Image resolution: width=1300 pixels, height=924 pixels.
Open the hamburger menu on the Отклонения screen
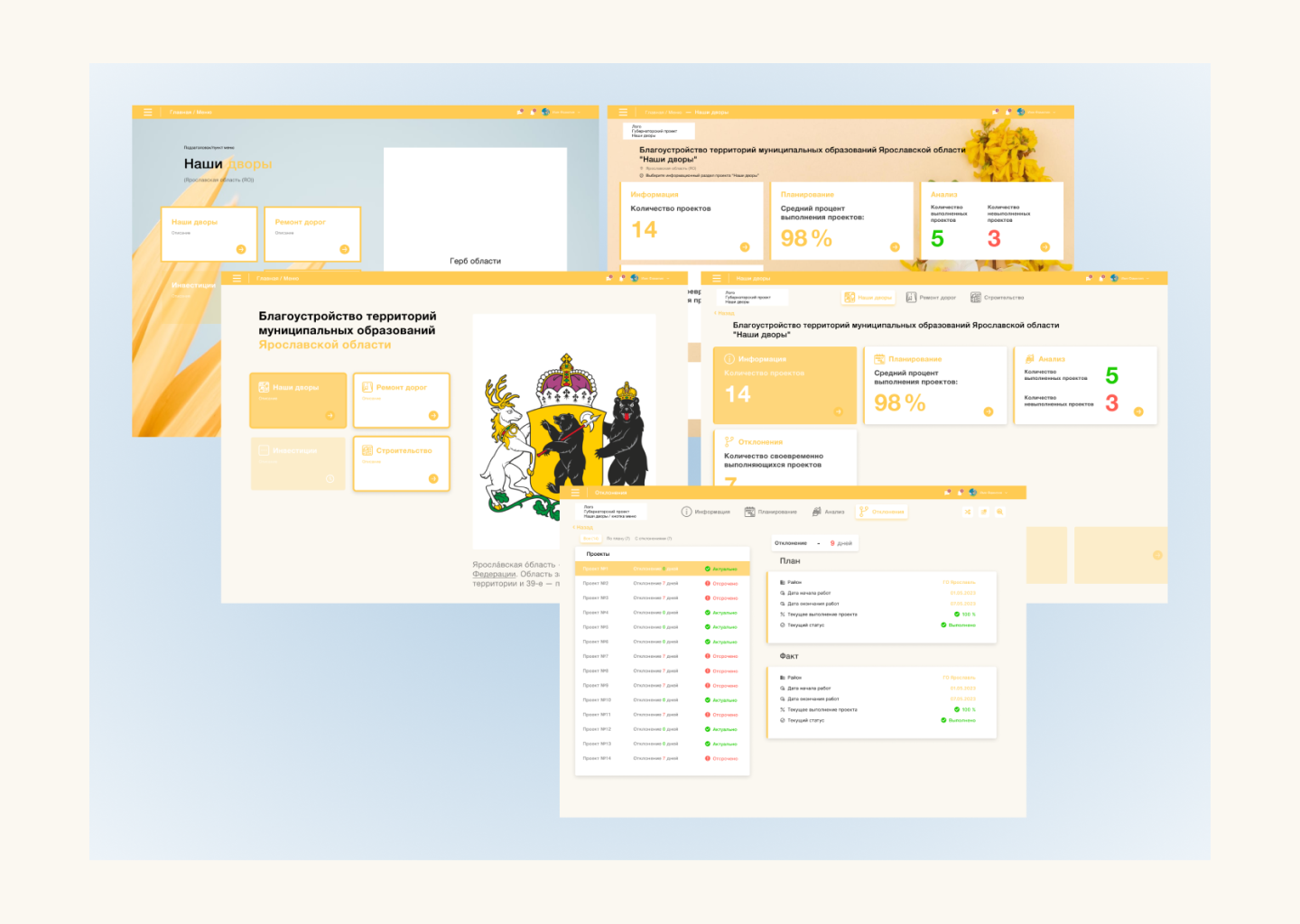[574, 493]
